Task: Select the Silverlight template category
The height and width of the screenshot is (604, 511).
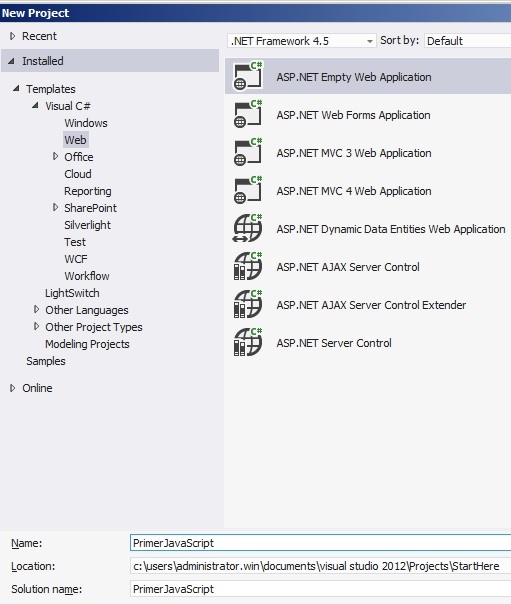Action: (87, 225)
